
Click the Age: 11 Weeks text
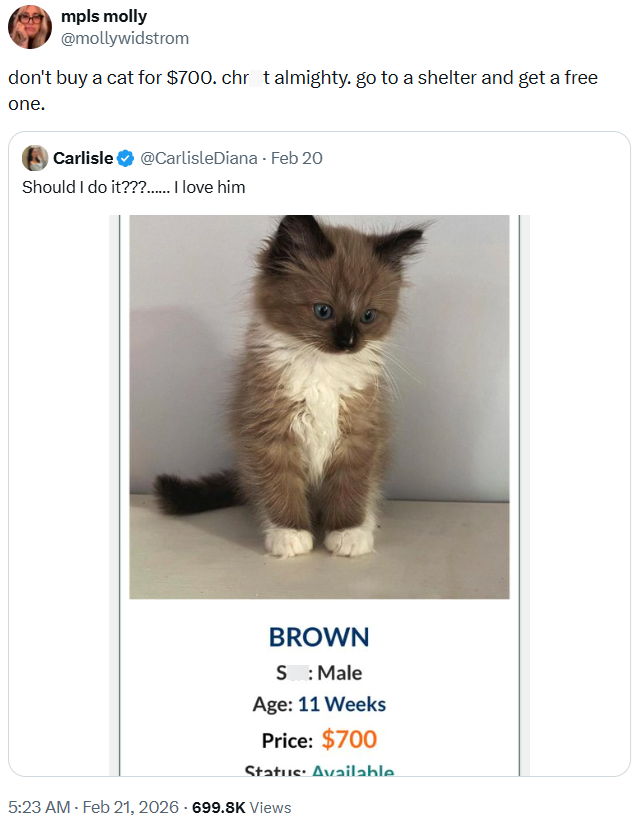pos(318,706)
